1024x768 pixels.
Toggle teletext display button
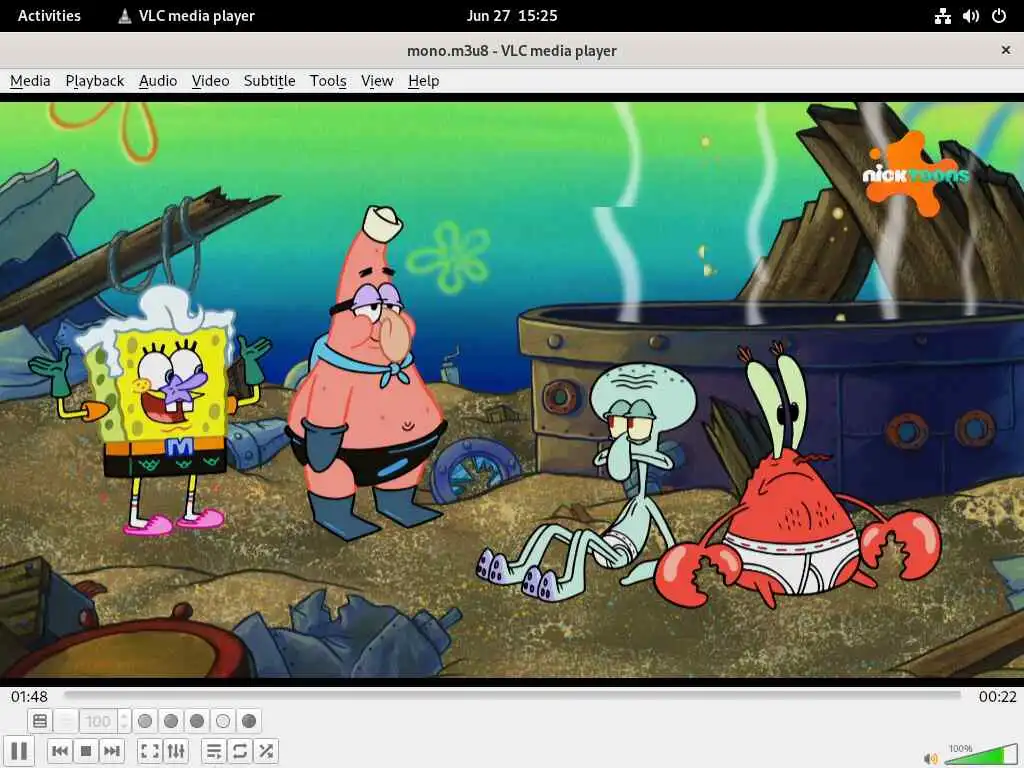coord(40,721)
